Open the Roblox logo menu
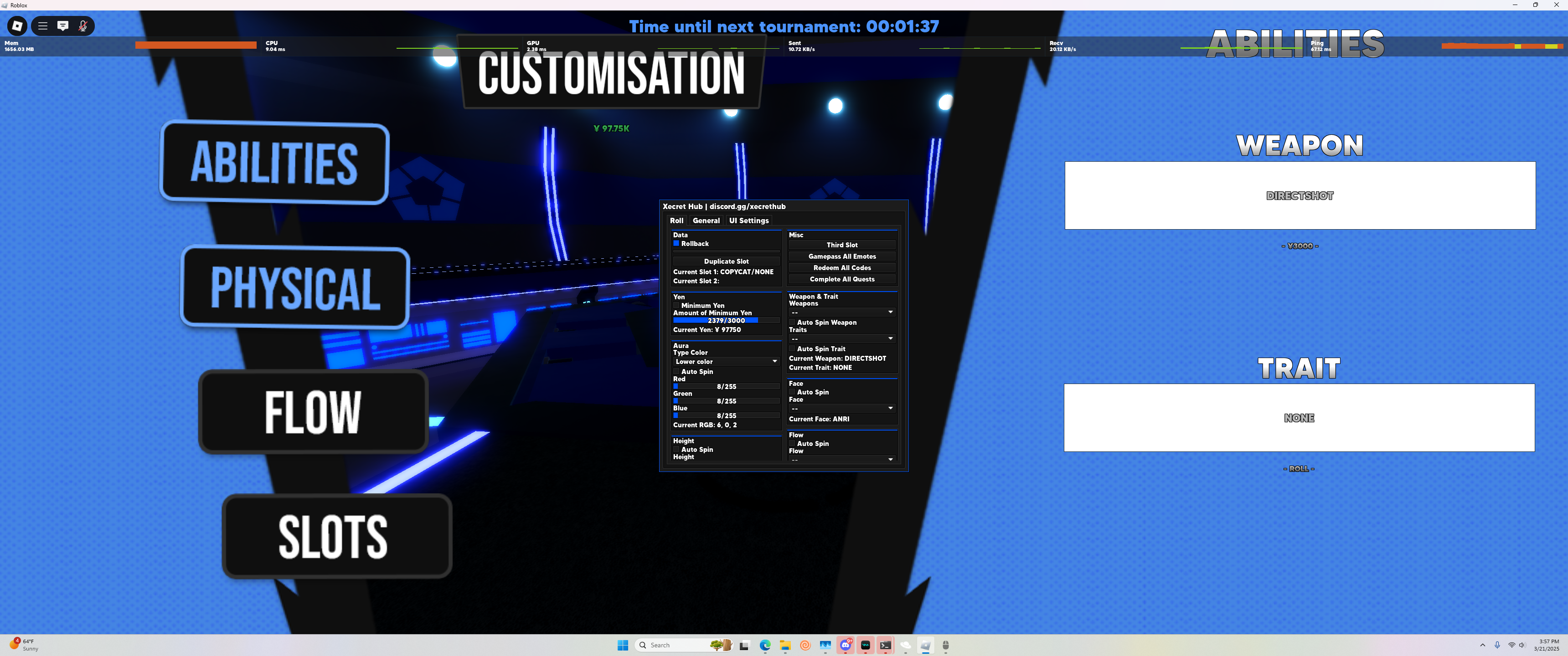1568x656 pixels. [x=17, y=26]
